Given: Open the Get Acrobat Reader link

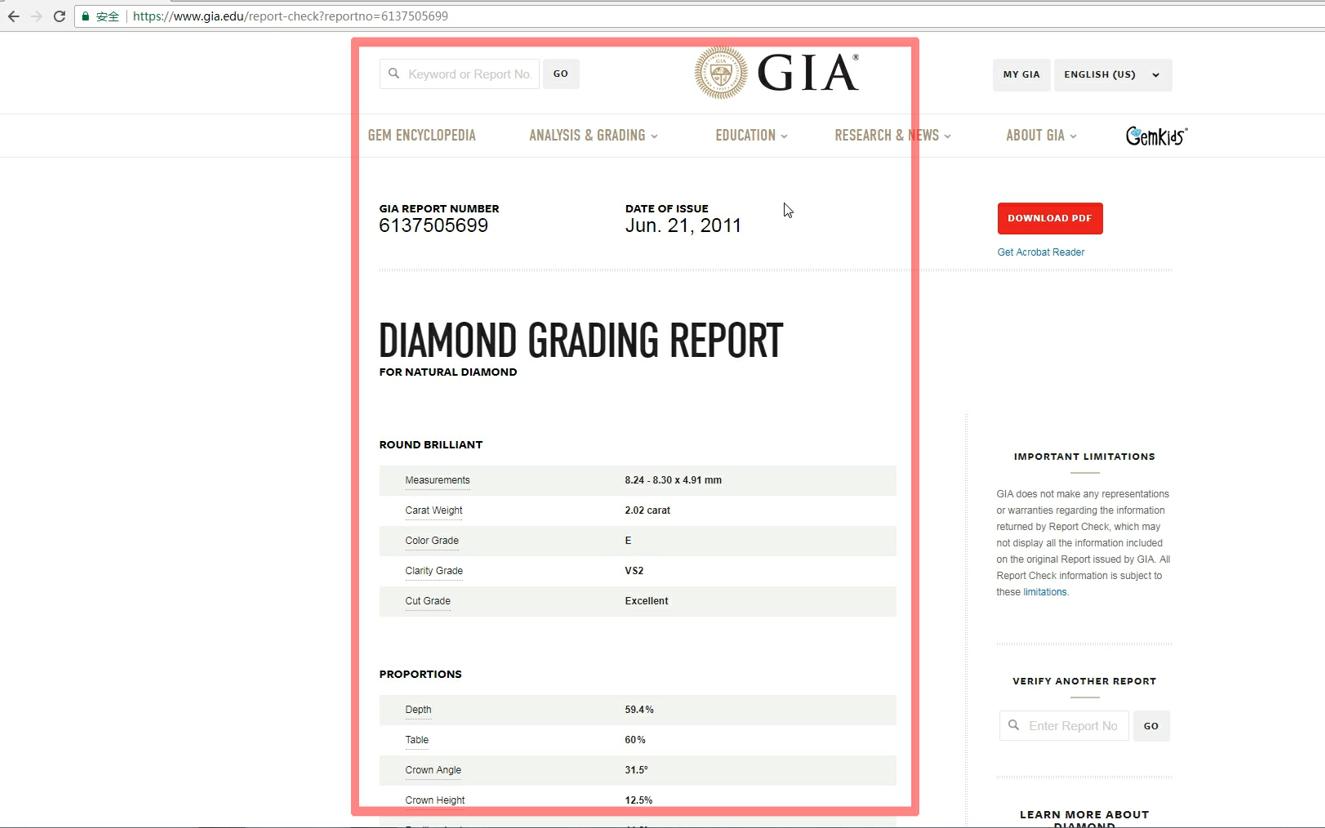Looking at the screenshot, I should pos(1040,252).
